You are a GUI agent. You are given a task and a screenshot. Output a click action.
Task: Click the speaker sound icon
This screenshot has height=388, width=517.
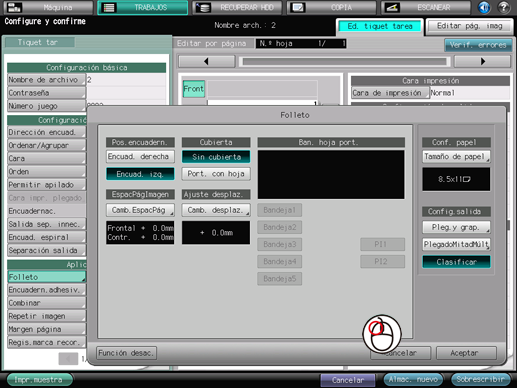[x=484, y=7]
